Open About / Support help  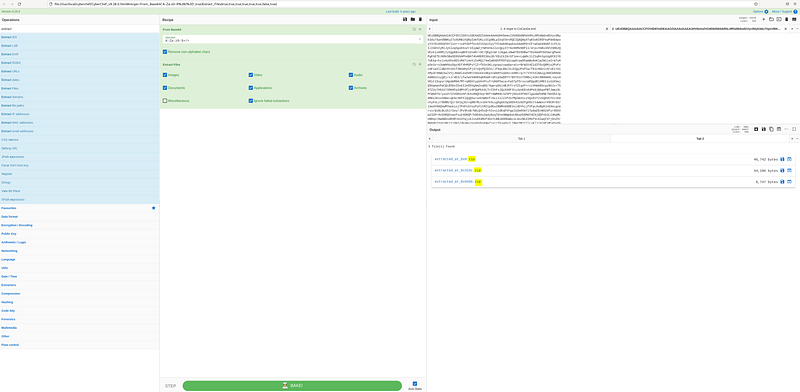tap(795, 11)
